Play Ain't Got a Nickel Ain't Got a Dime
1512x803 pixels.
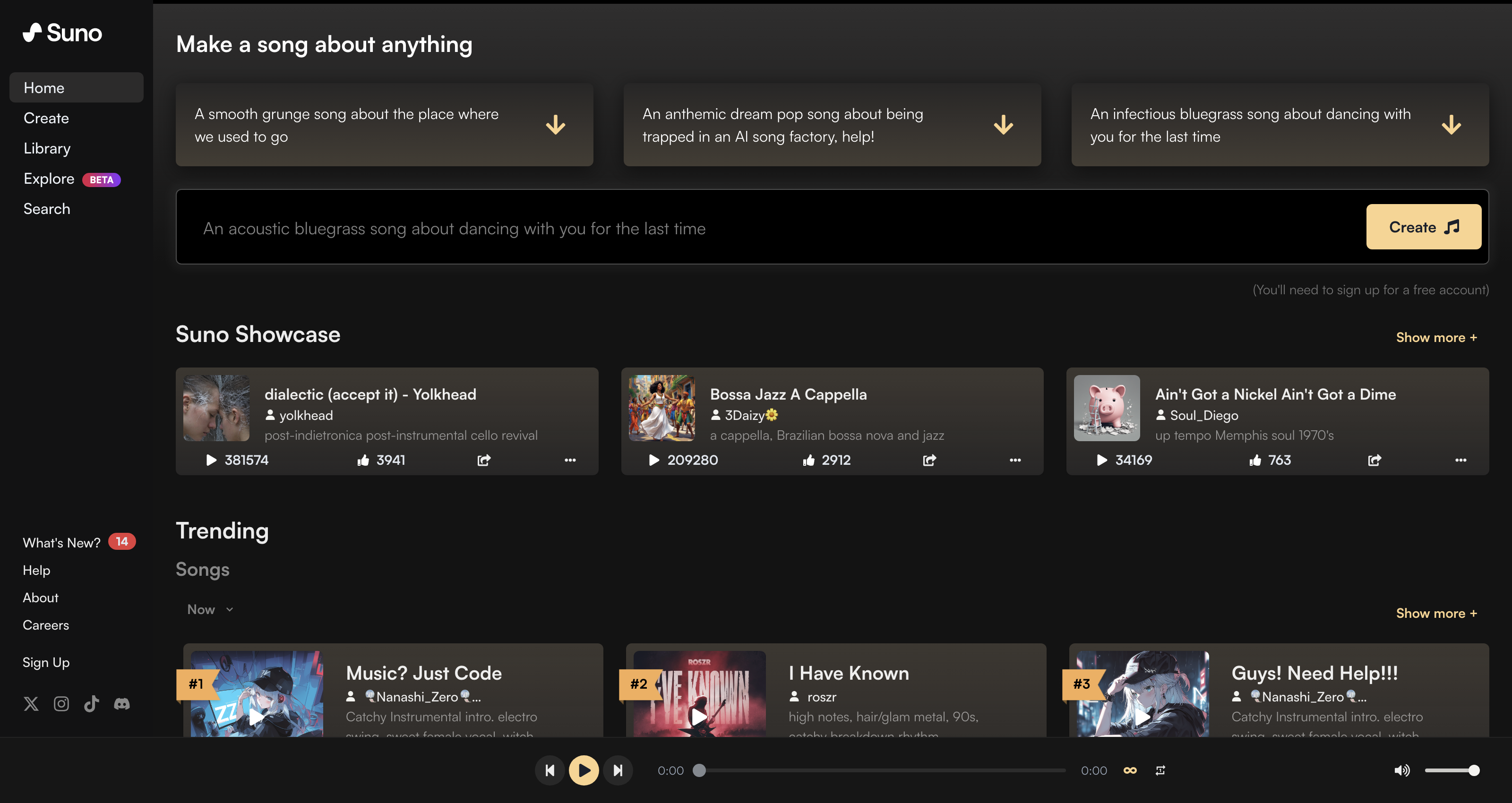(1102, 460)
